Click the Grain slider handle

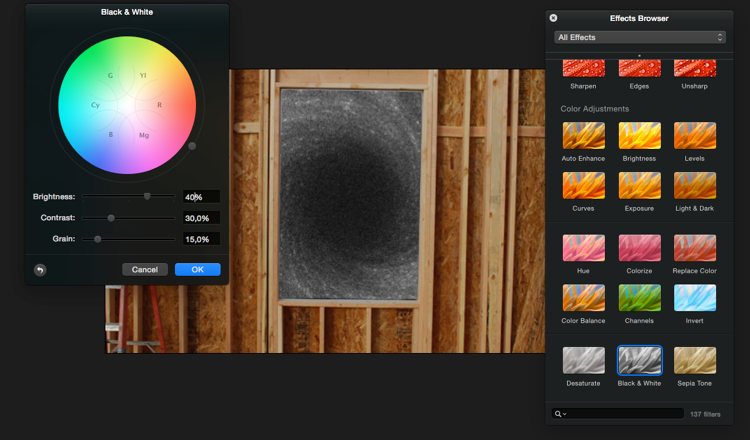pyautogui.click(x=98, y=239)
